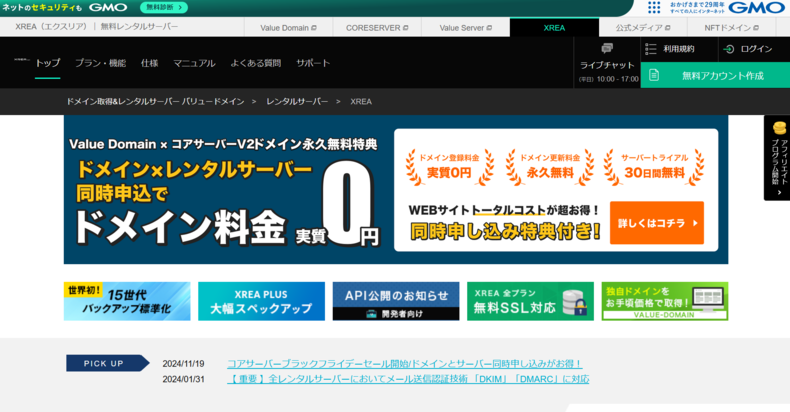
Task: Open the API公開のお知らせ banner
Action: pyautogui.click(x=396, y=301)
